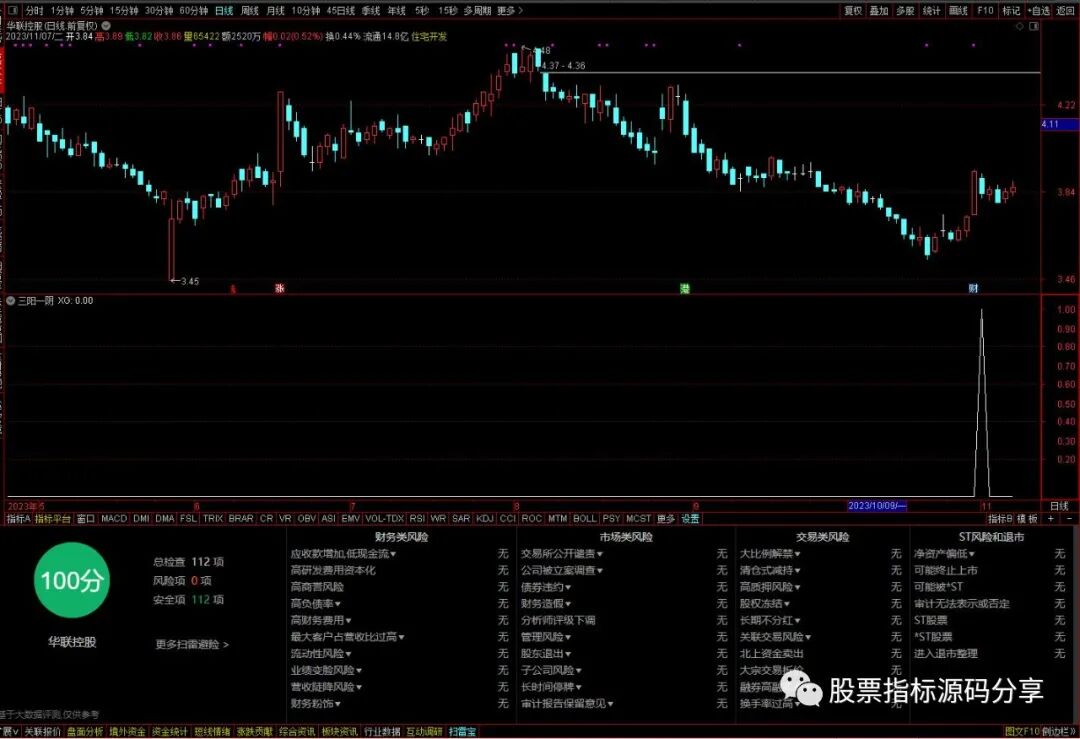Screen dimensions: 1080x739
Task: Expand 股权冻结 risk item
Action: (765, 603)
